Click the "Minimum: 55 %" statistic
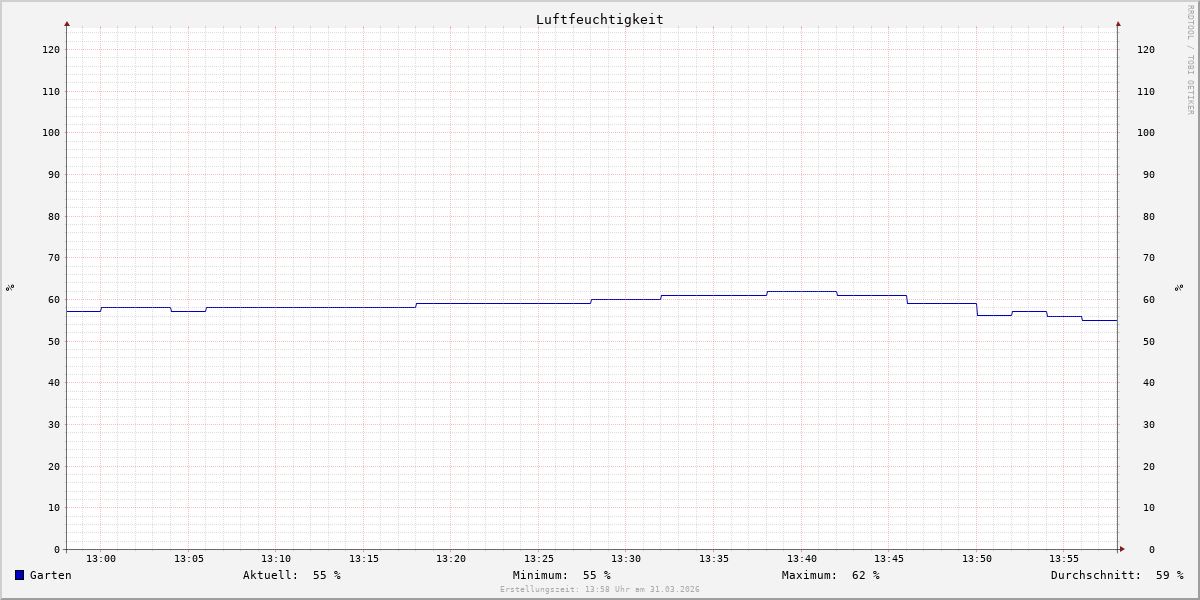This screenshot has width=1200, height=600. (x=562, y=575)
